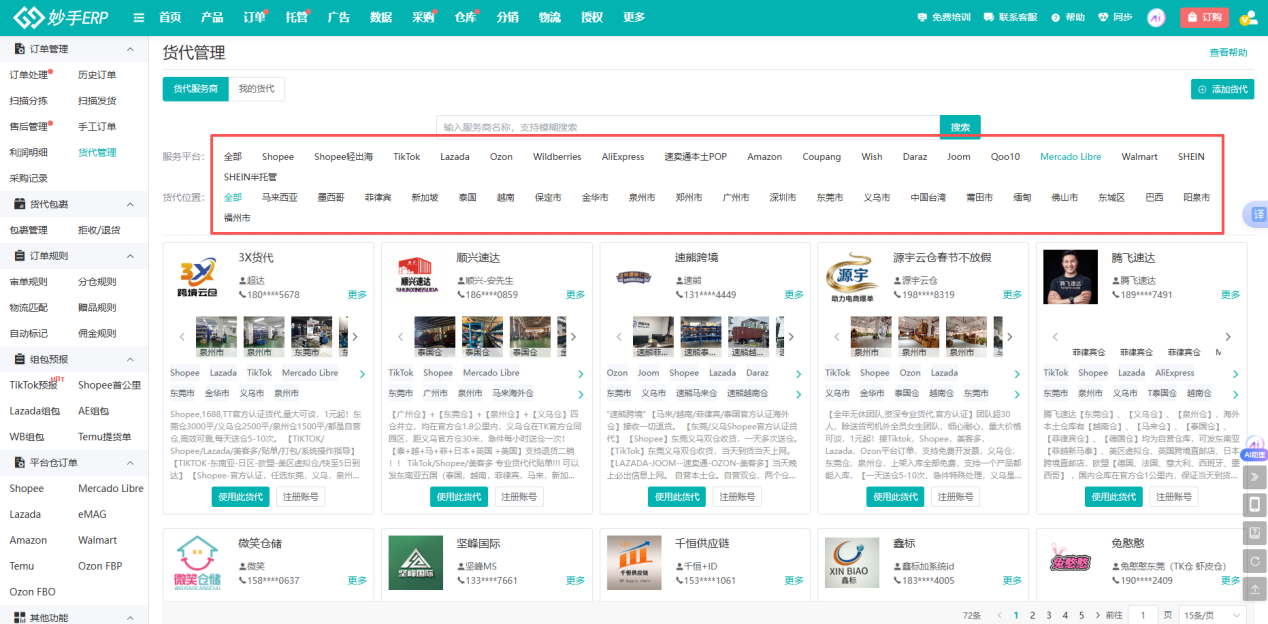Switch to the 我的货代 tab
The image size is (1268, 624).
pos(257,89)
